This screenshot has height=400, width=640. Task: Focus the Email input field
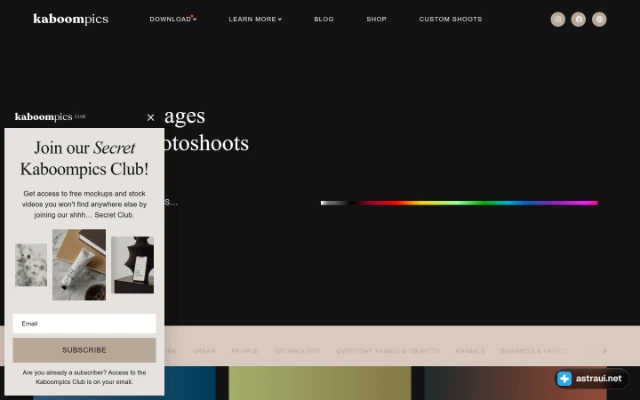point(84,324)
